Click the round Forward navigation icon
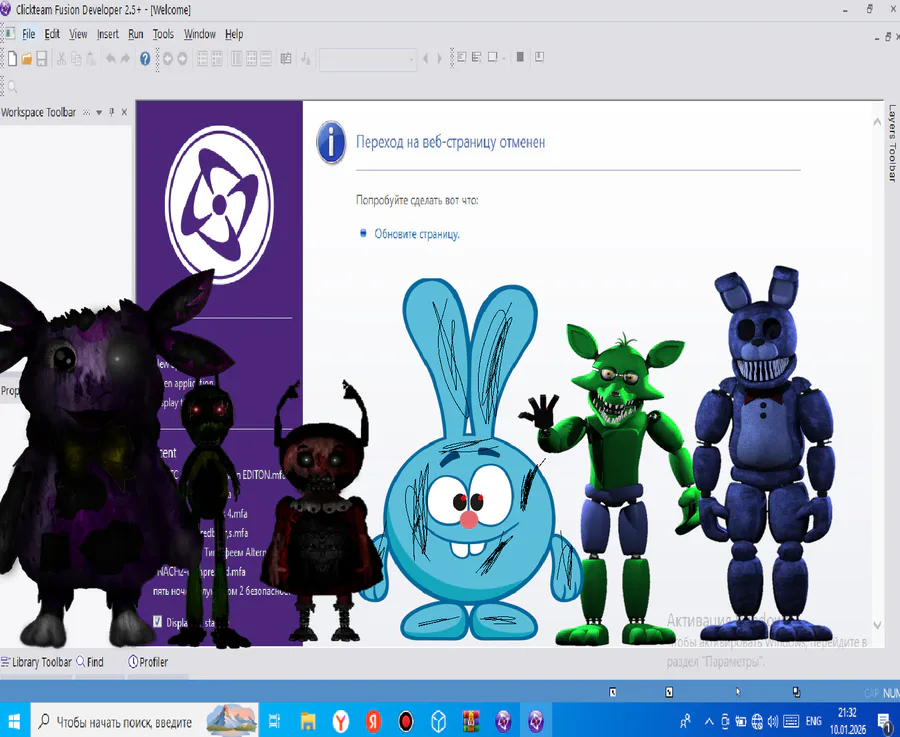This screenshot has width=900, height=737. 183,59
